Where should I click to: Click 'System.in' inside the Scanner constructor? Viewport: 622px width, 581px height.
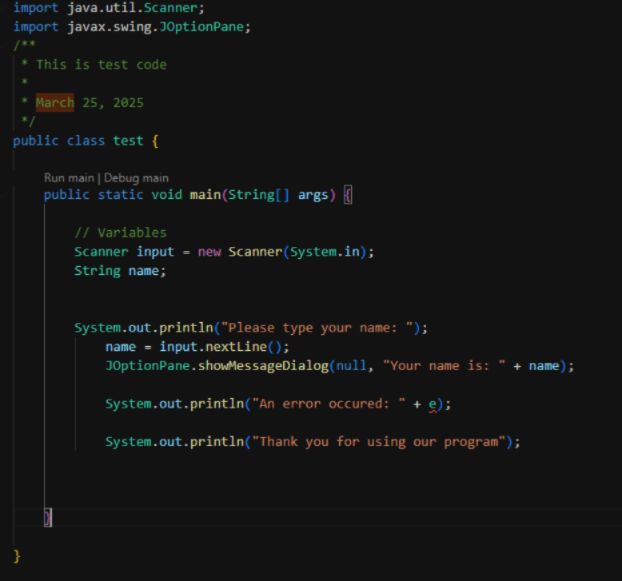pos(325,252)
